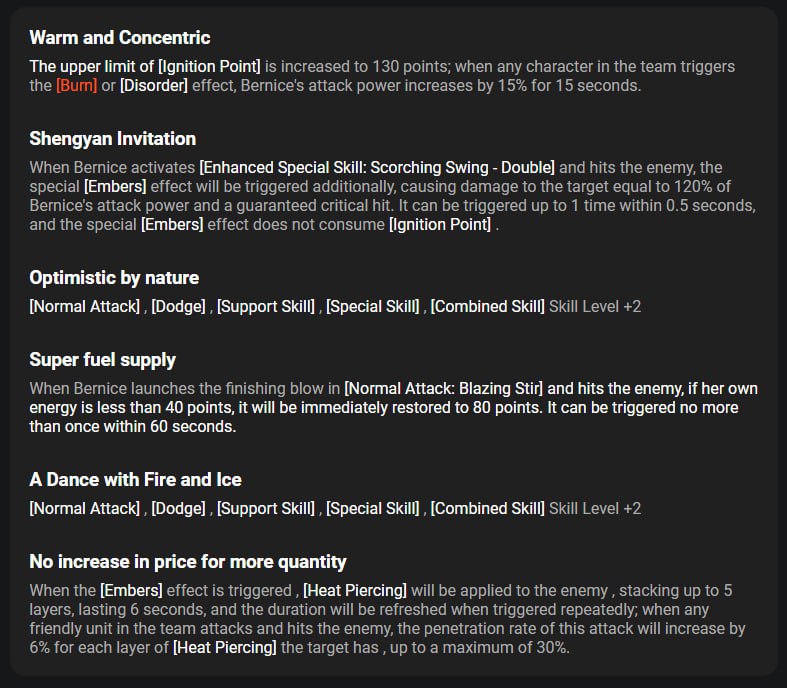The width and height of the screenshot is (787, 688).
Task: Click the red [Burn] keyword link
Action: (76, 86)
